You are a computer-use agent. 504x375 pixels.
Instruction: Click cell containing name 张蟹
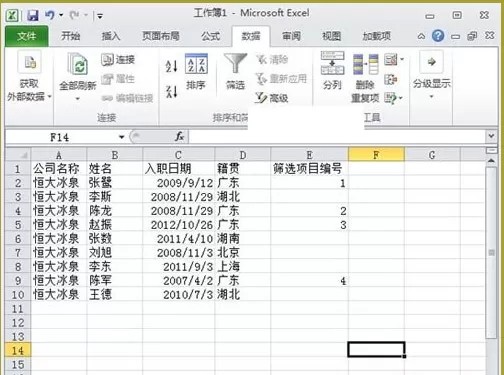[x=115, y=183]
